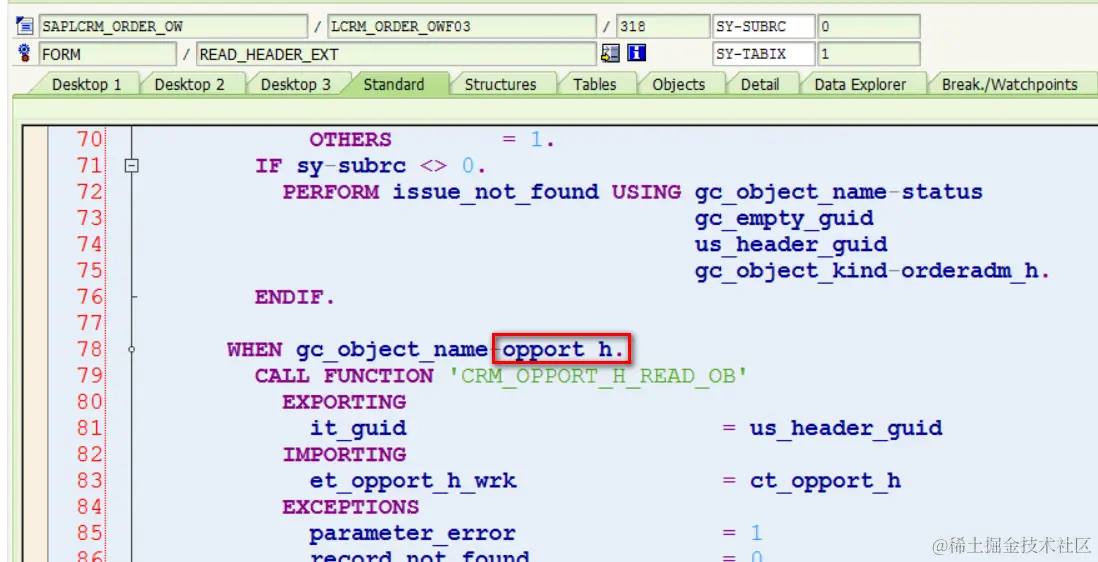
Task: Click 'gc_object_name-status' on line 72
Action: (839, 192)
